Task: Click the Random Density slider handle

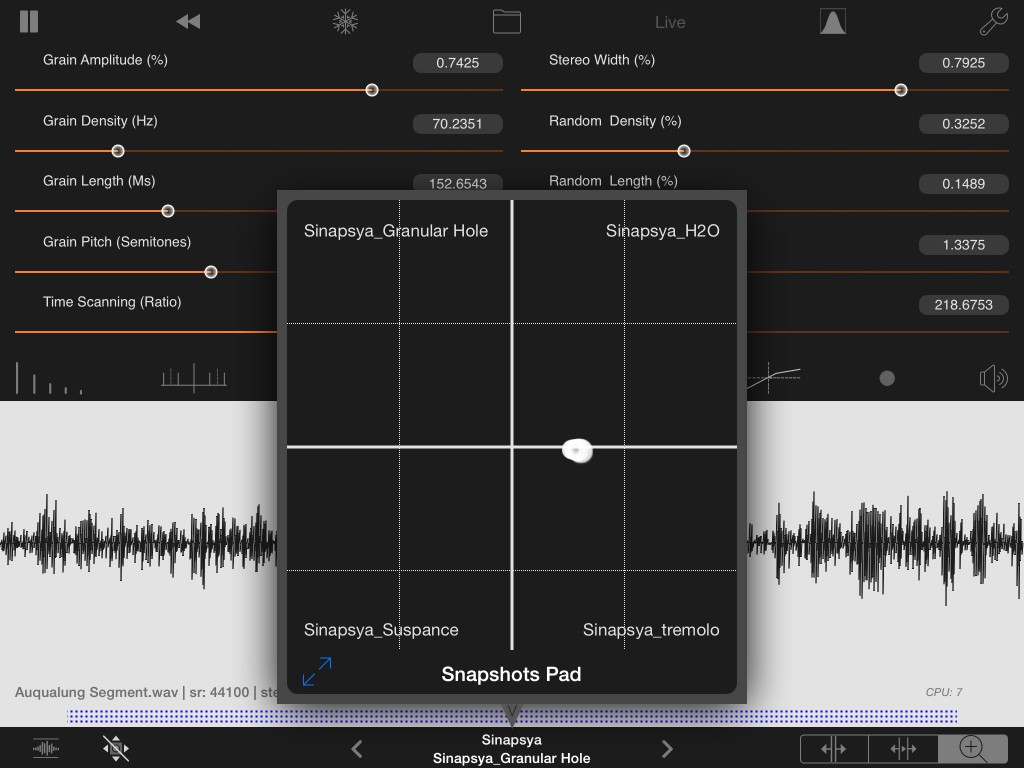Action: (x=684, y=151)
